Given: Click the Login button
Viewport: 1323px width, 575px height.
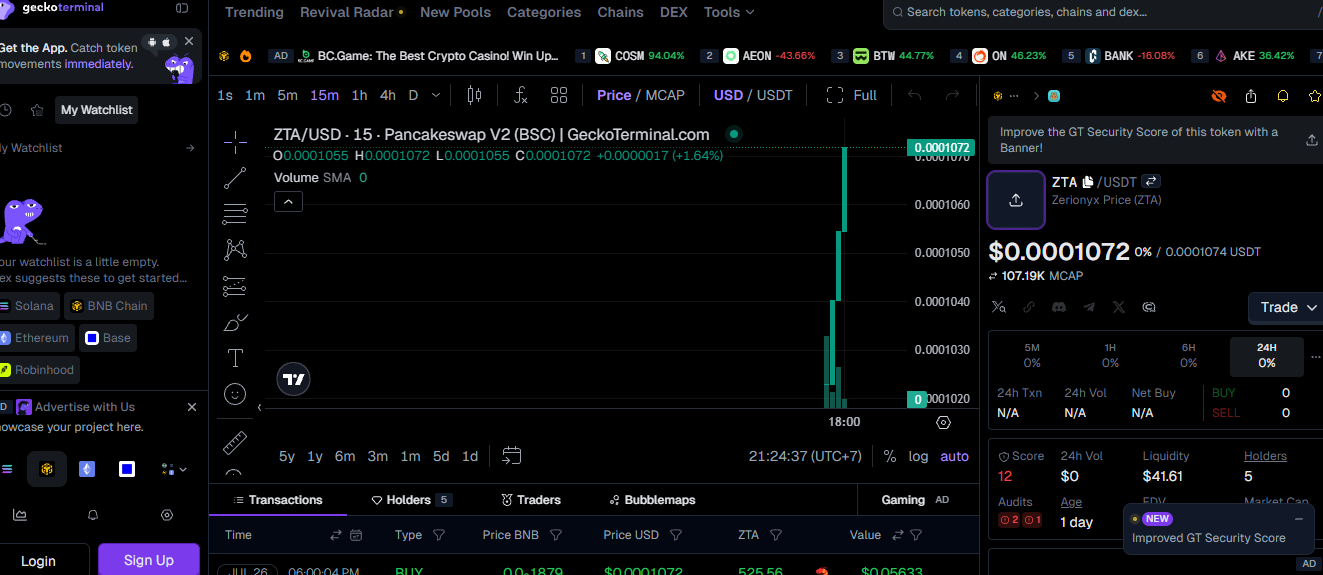Looking at the screenshot, I should 38,560.
